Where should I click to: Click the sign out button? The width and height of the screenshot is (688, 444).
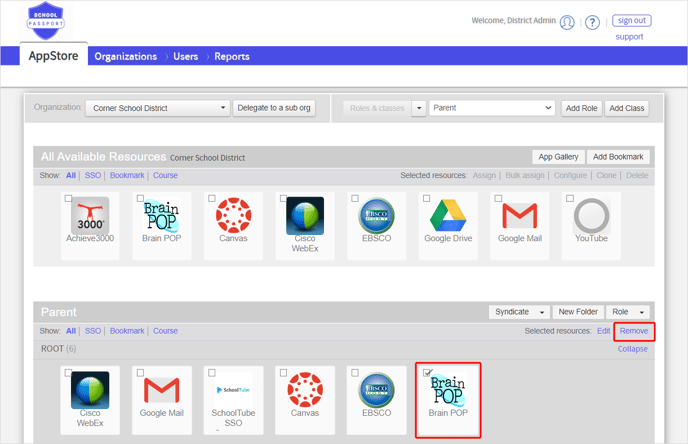pos(632,21)
